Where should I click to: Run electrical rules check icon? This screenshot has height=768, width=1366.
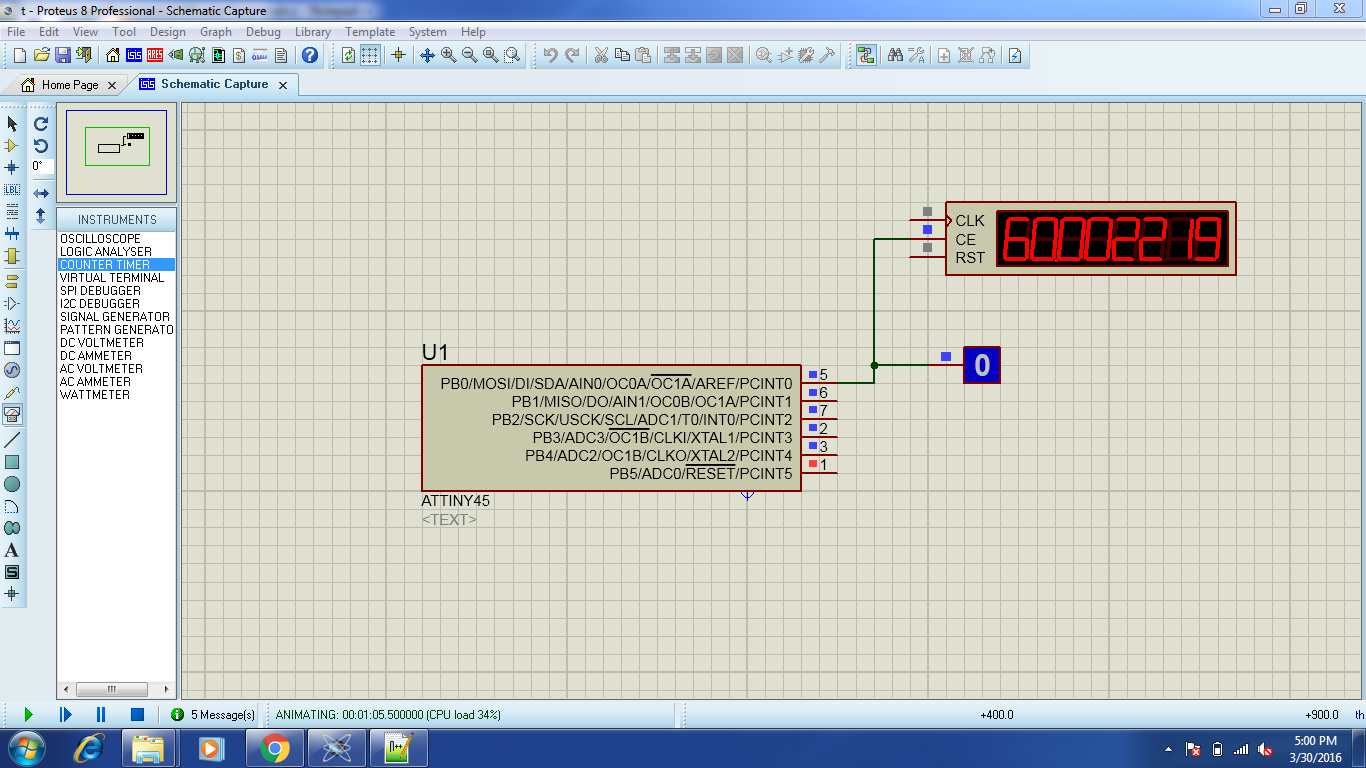[x=1015, y=55]
